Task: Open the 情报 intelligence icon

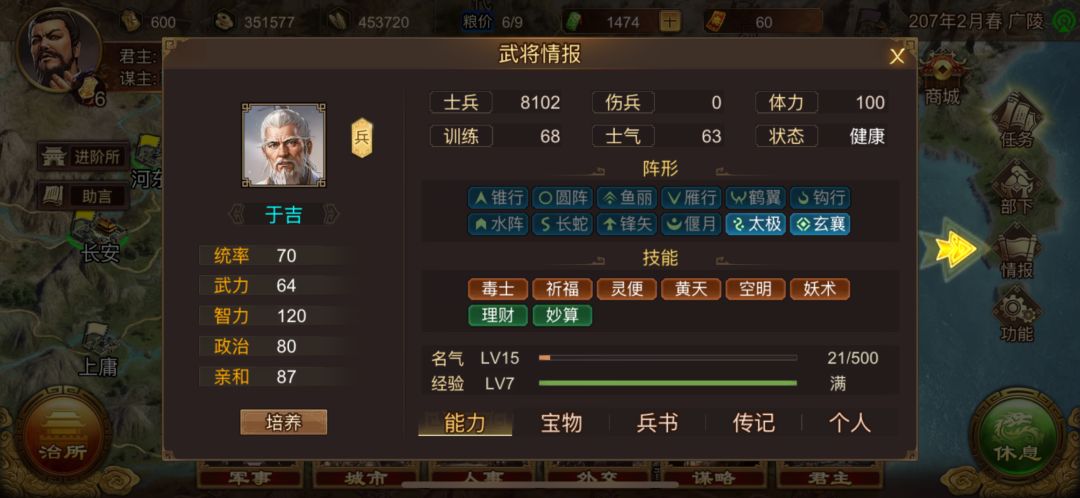Action: pyautogui.click(x=1017, y=251)
